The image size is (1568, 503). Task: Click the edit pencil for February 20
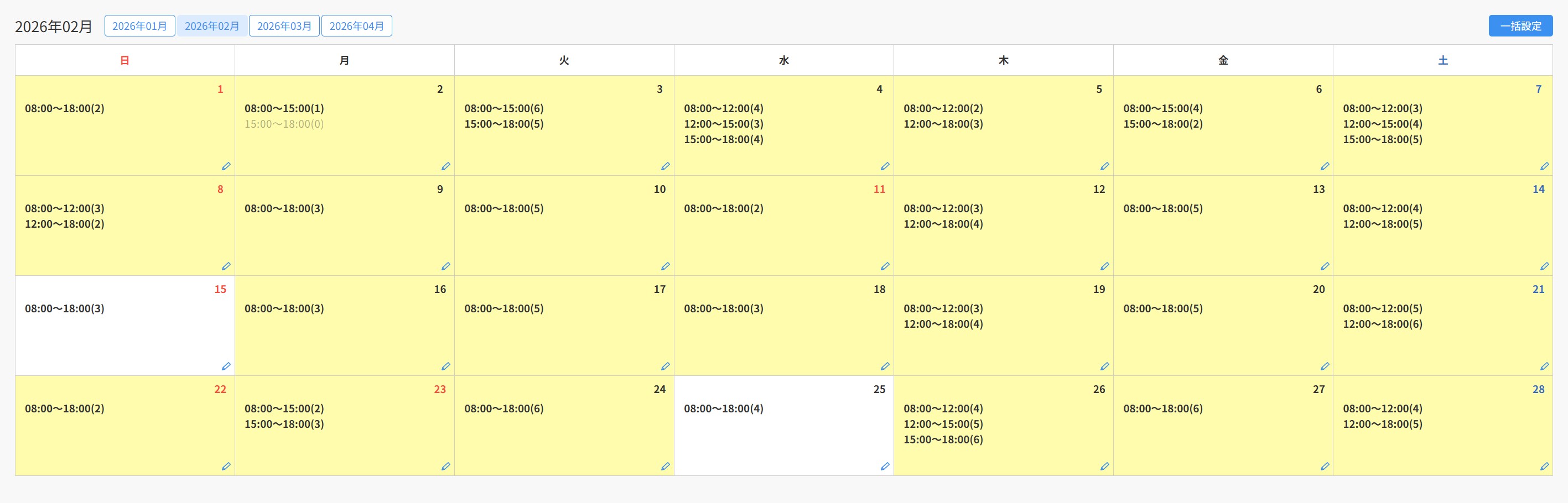1325,366
